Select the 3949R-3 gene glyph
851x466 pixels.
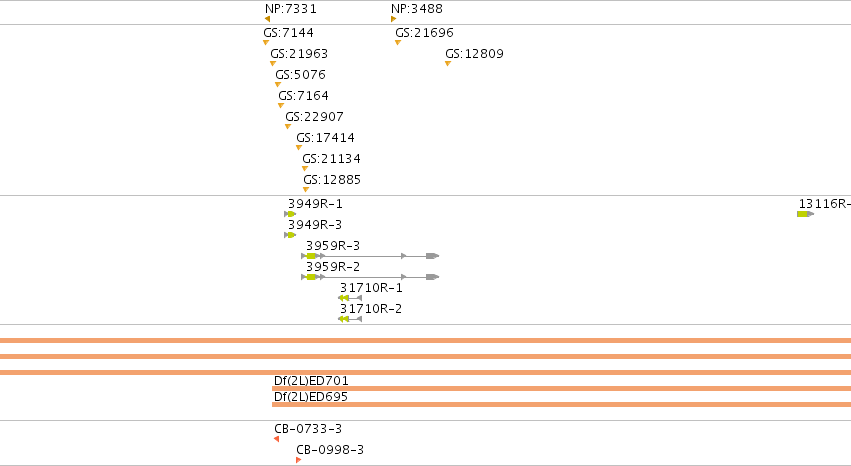(290, 235)
